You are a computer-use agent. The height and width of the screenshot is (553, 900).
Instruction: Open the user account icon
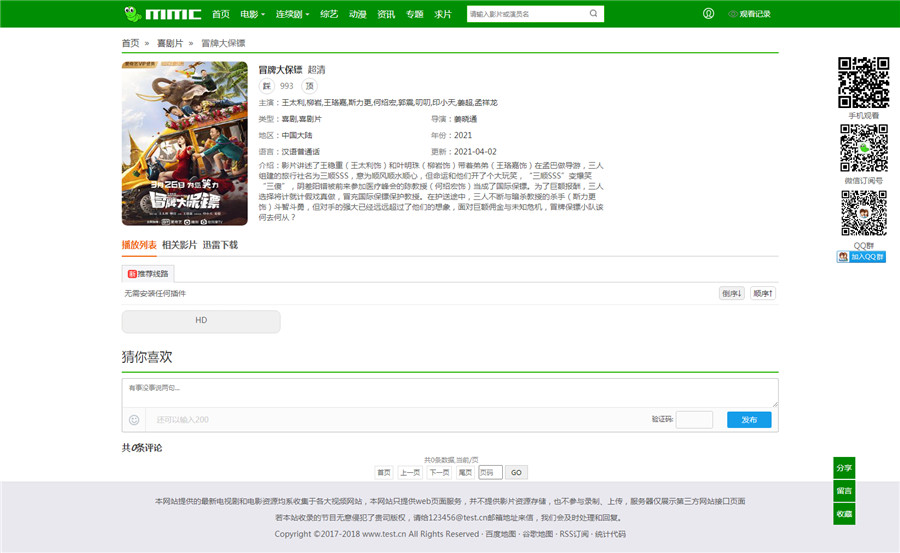pyautogui.click(x=709, y=14)
